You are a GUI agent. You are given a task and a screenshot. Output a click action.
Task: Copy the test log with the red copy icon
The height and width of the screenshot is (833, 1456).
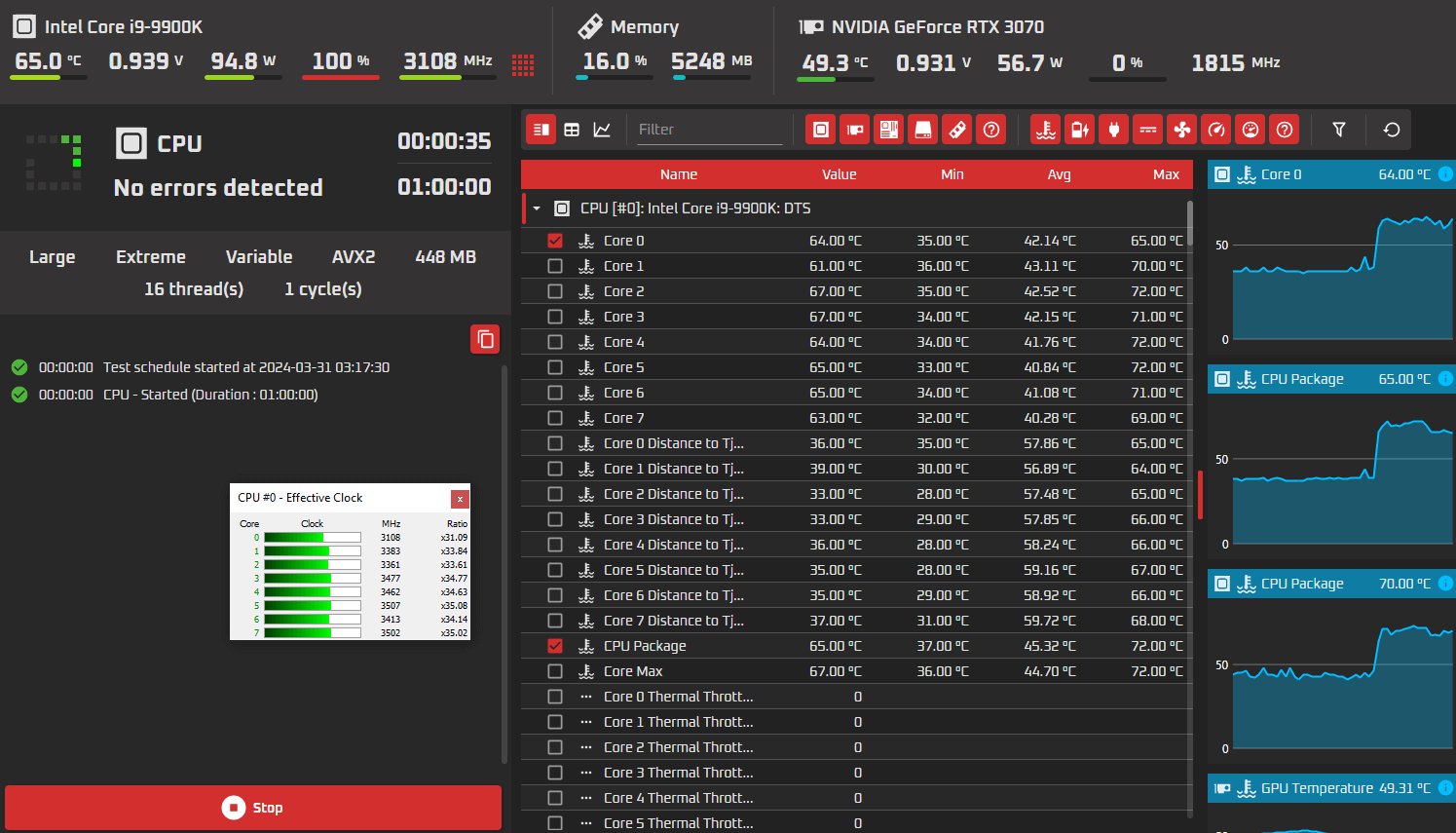(x=485, y=339)
